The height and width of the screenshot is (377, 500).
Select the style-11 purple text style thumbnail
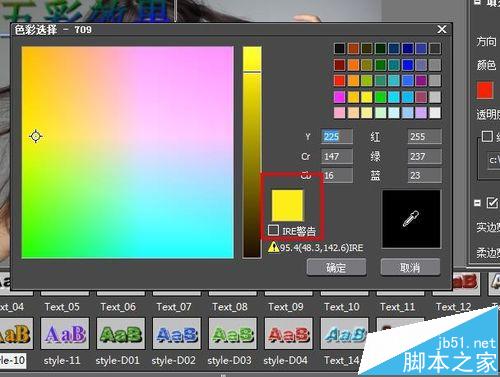pos(65,333)
